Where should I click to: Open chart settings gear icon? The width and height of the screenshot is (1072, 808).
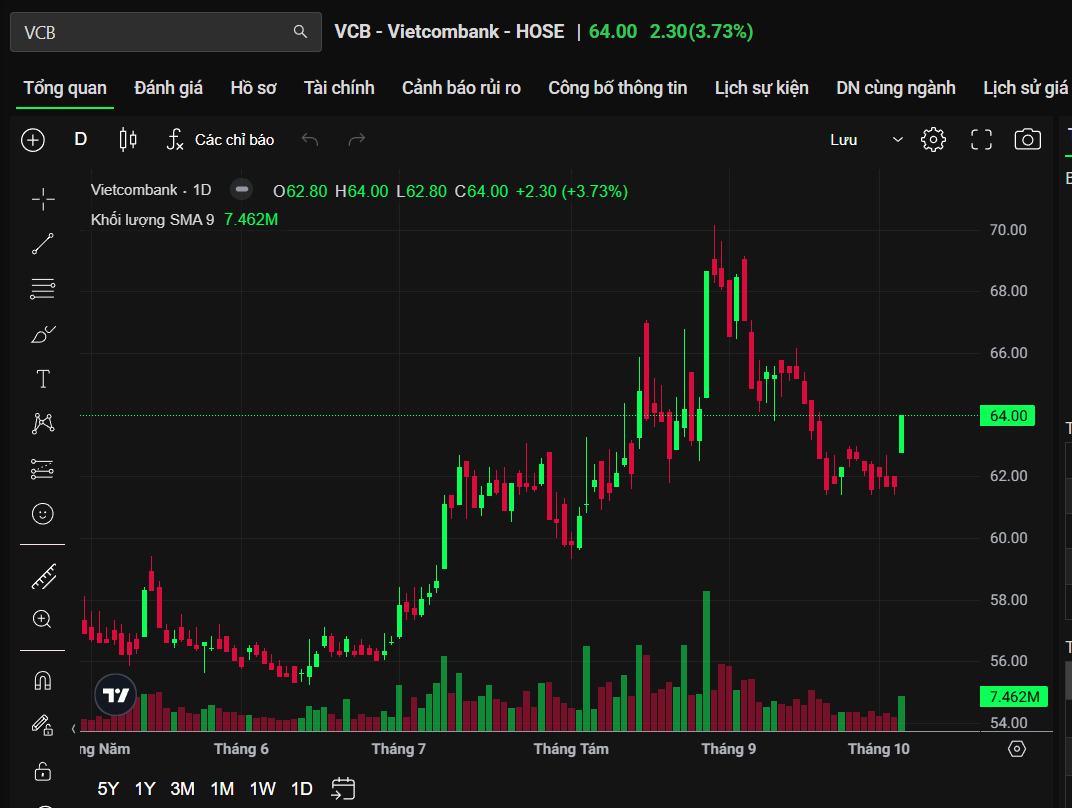[933, 140]
